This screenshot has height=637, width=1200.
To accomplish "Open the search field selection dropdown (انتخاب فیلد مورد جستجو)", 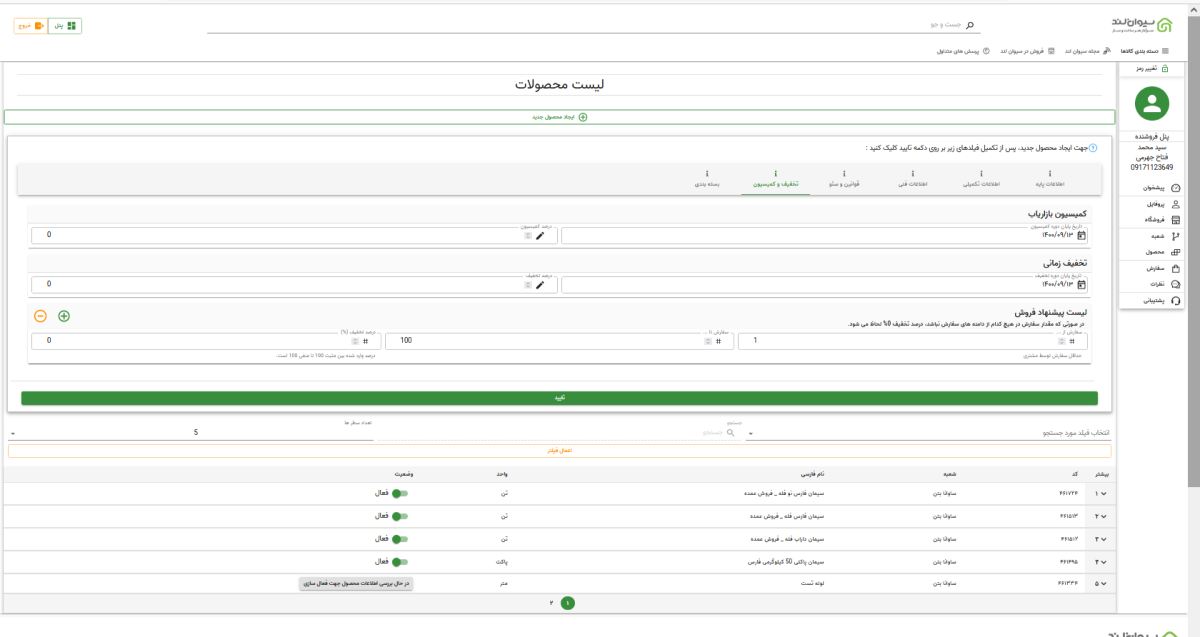I will click(x=930, y=433).
